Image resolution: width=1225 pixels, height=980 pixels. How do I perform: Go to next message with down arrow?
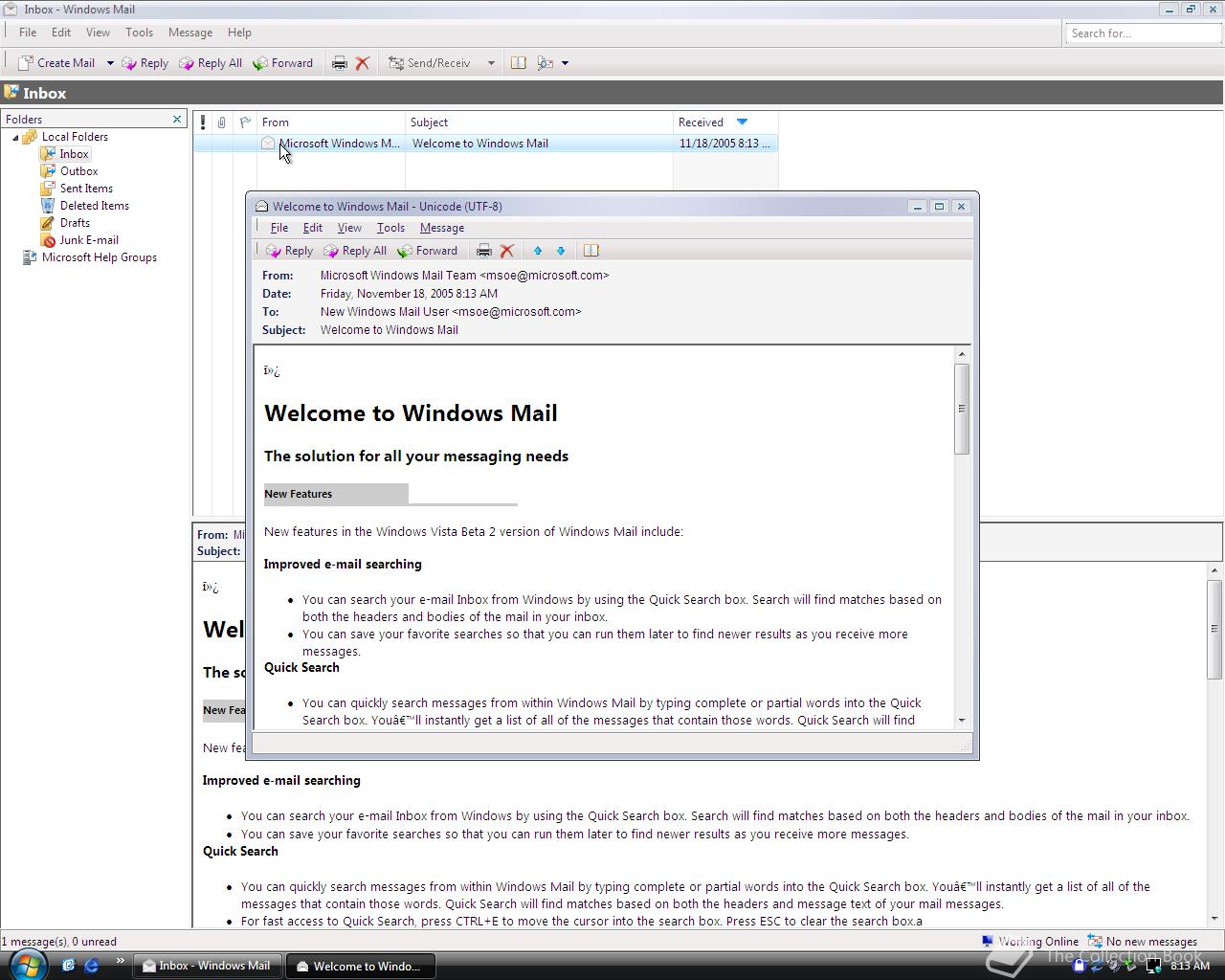click(x=561, y=251)
